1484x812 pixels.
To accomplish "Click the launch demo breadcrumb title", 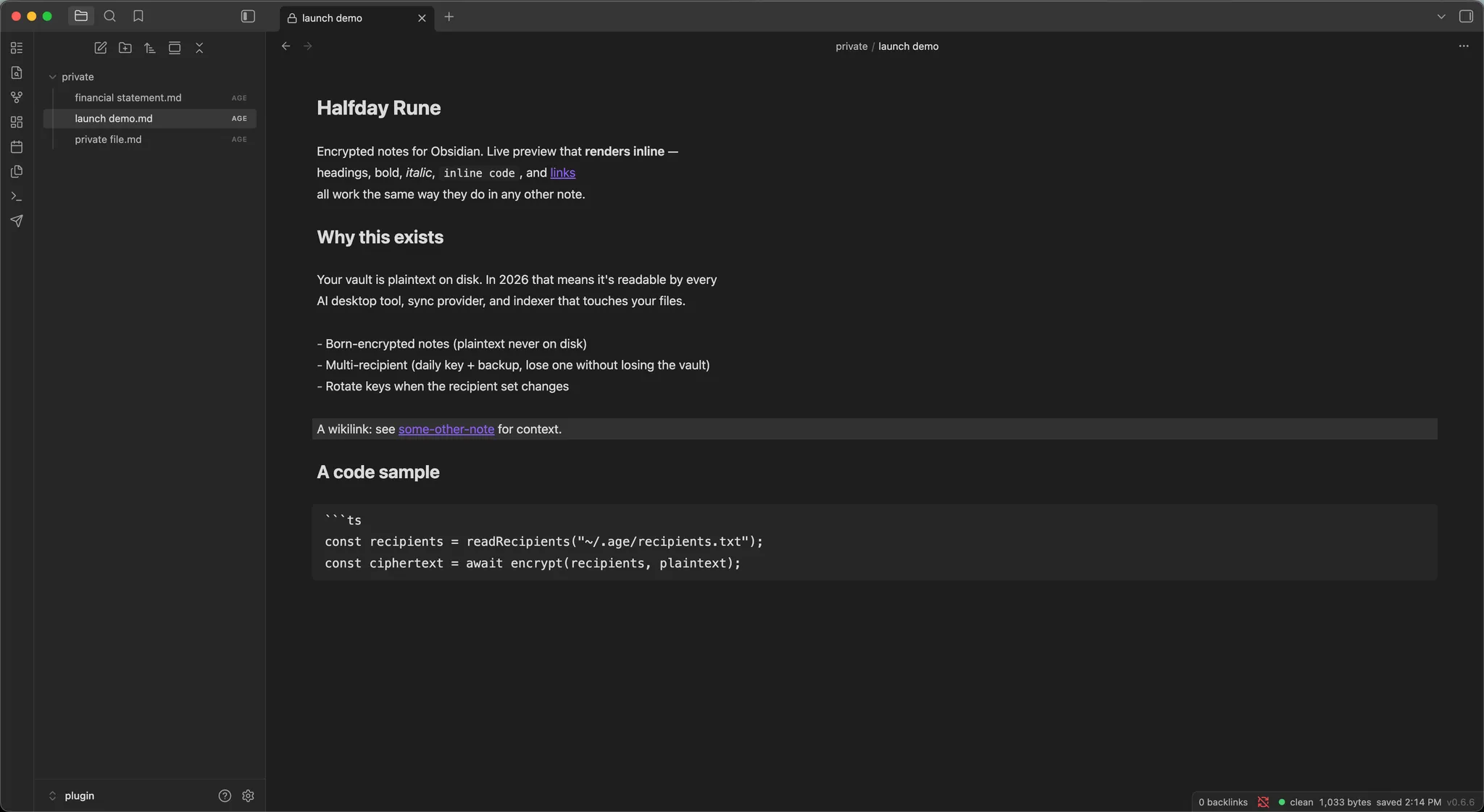I will 908,46.
